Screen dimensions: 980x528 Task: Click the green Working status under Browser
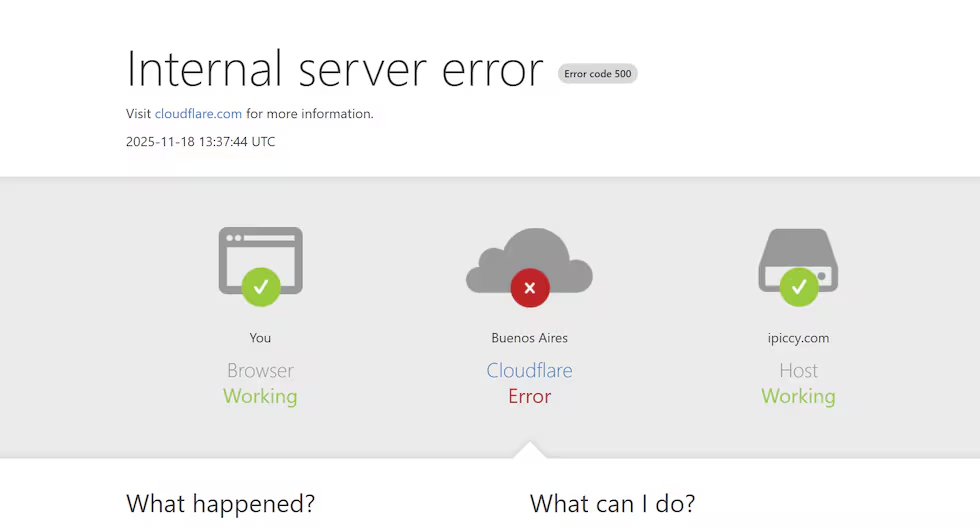click(x=260, y=396)
